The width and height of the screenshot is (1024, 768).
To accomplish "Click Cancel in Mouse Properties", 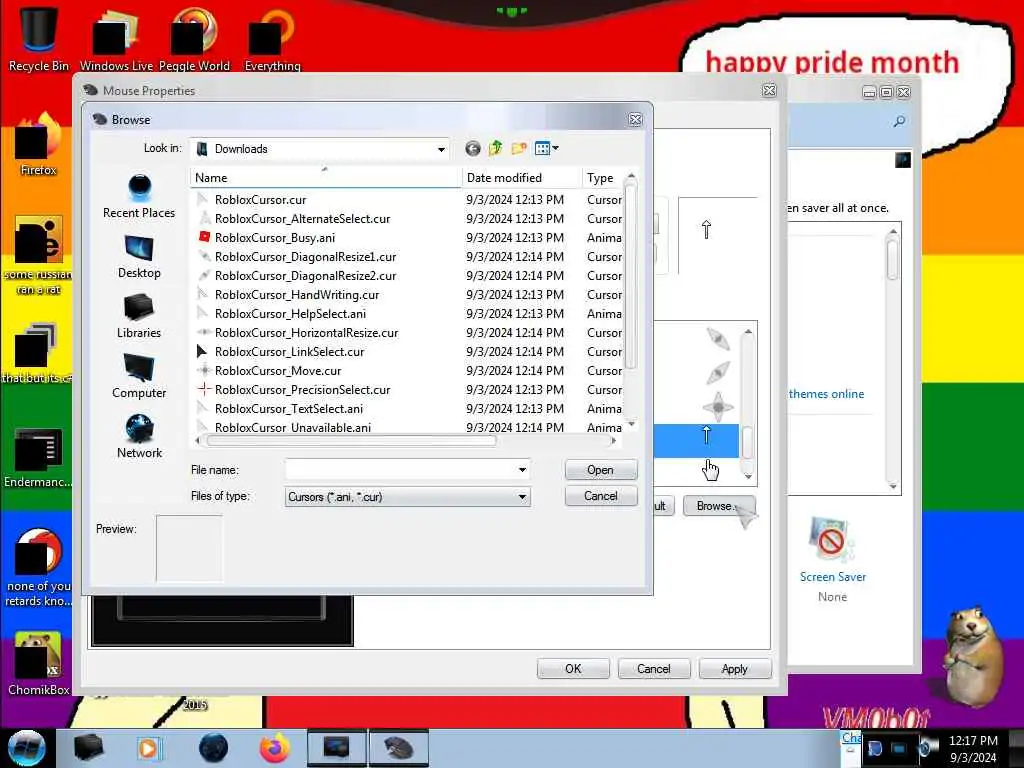I will click(654, 669).
